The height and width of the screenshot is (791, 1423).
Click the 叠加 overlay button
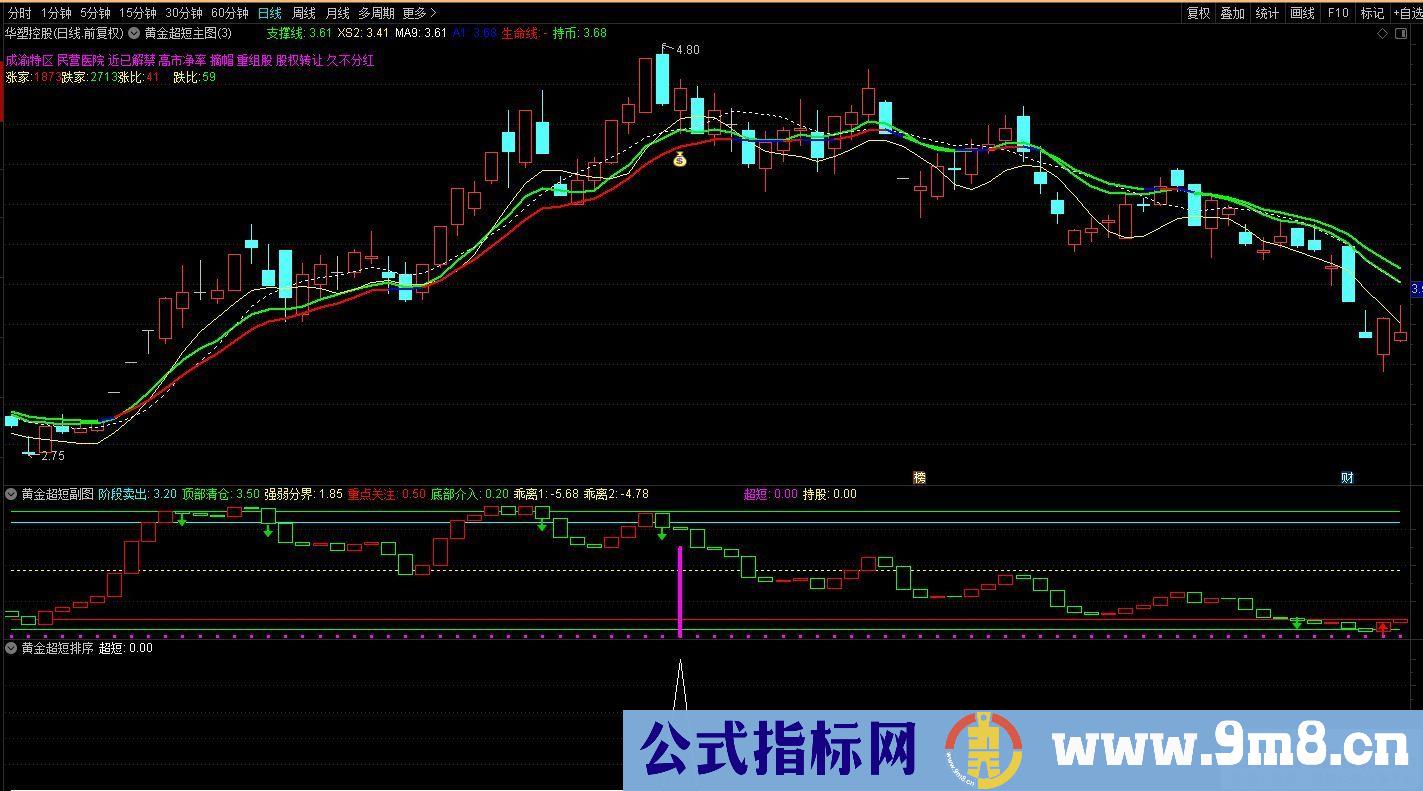[x=1233, y=13]
